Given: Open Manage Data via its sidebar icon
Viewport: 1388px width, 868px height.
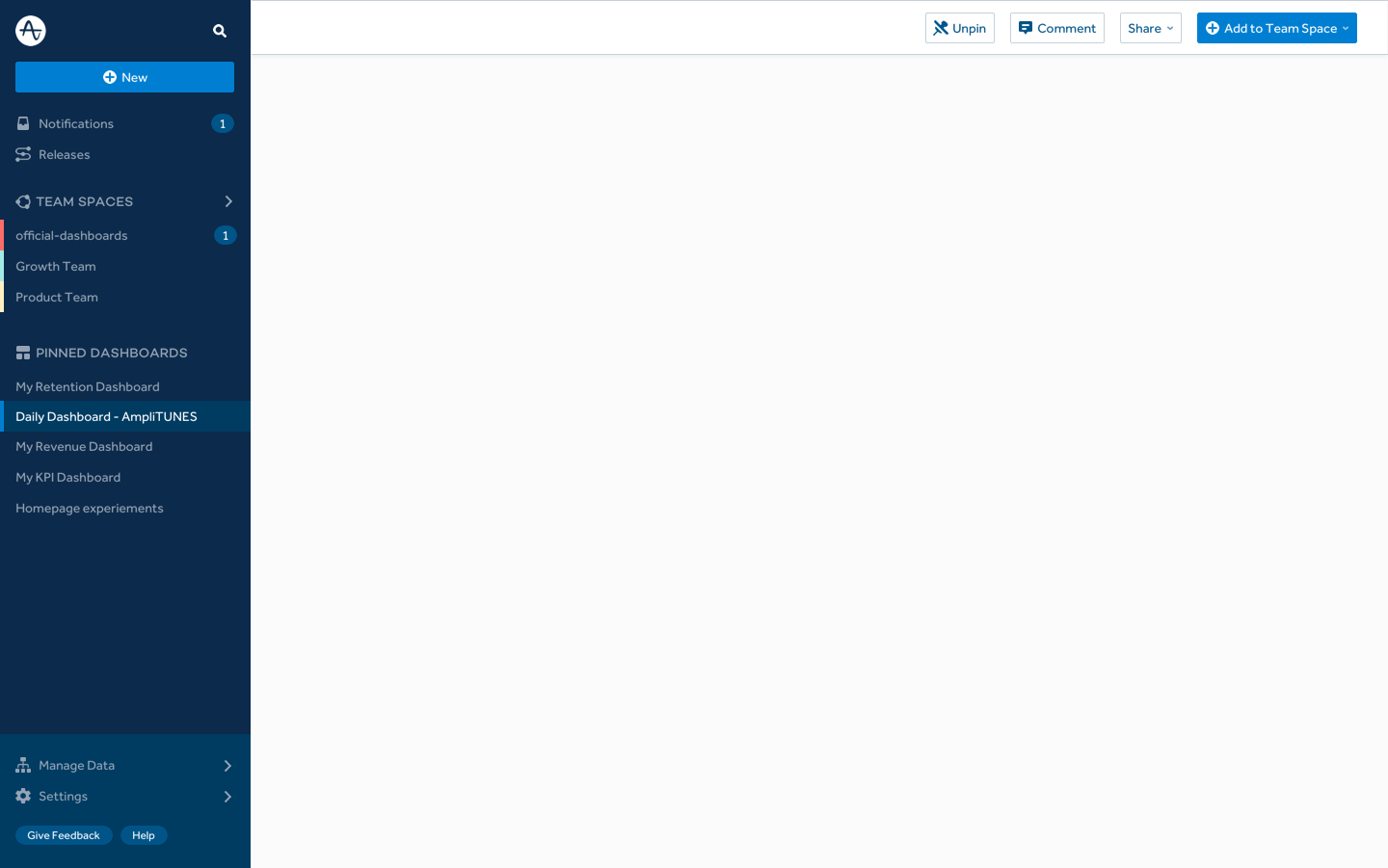Looking at the screenshot, I should (x=23, y=765).
